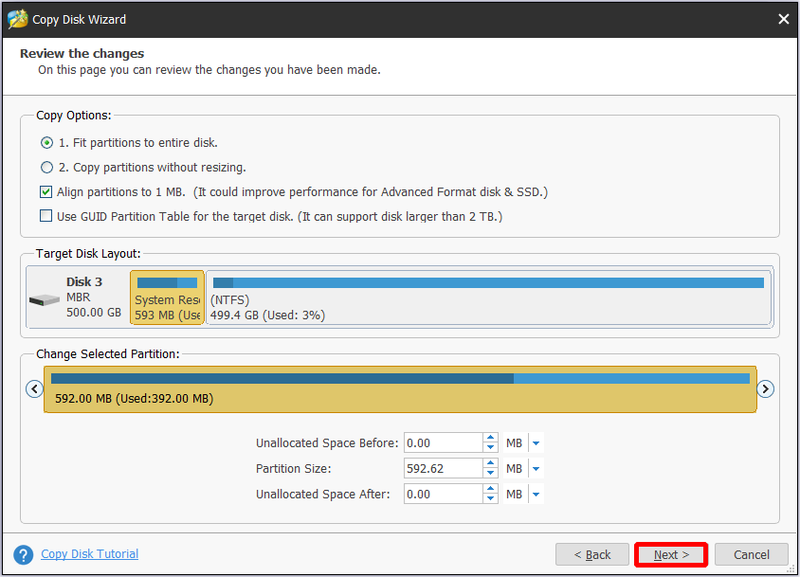The width and height of the screenshot is (800, 577).
Task: Open the Copy Disk Tutorial link
Action: tap(90, 554)
